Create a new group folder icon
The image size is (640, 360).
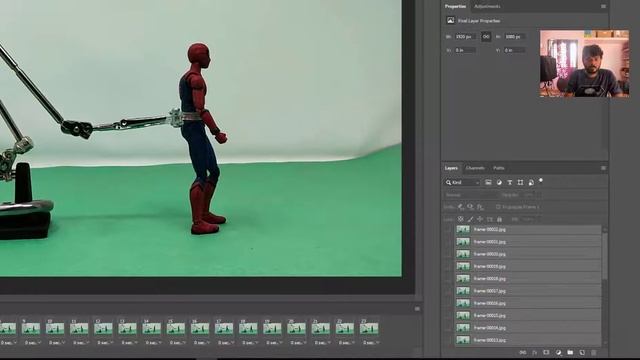pyautogui.click(x=570, y=352)
